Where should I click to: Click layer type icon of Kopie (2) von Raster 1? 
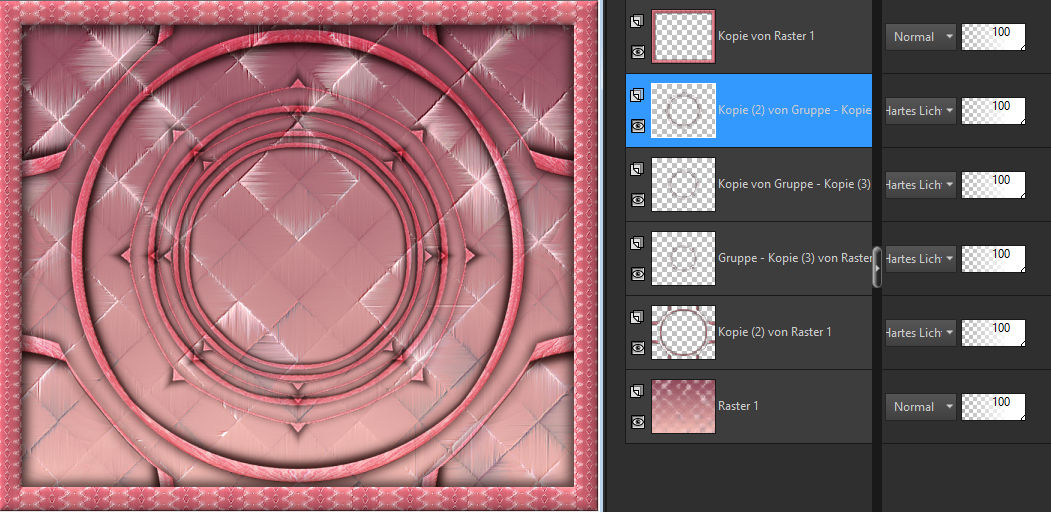[x=637, y=317]
